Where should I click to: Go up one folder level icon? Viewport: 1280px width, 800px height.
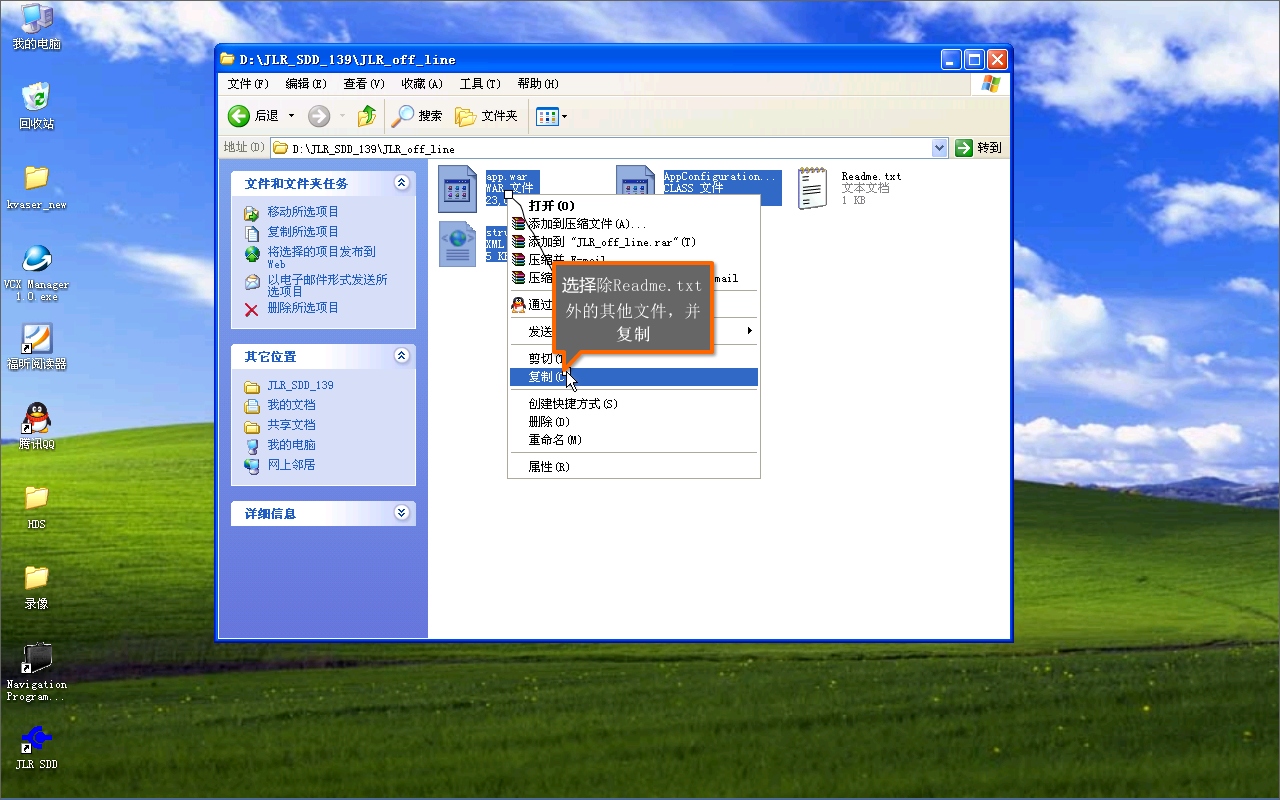point(367,116)
